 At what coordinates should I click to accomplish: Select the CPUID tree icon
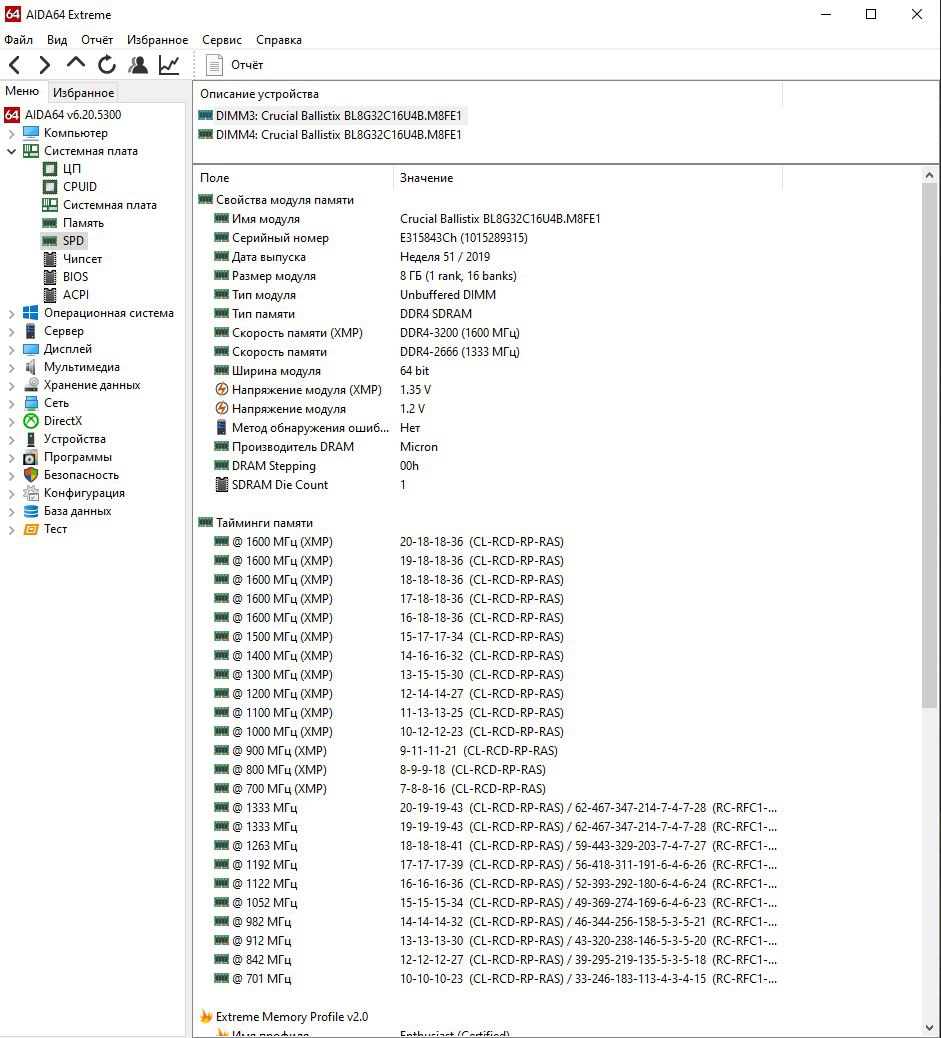pos(50,187)
